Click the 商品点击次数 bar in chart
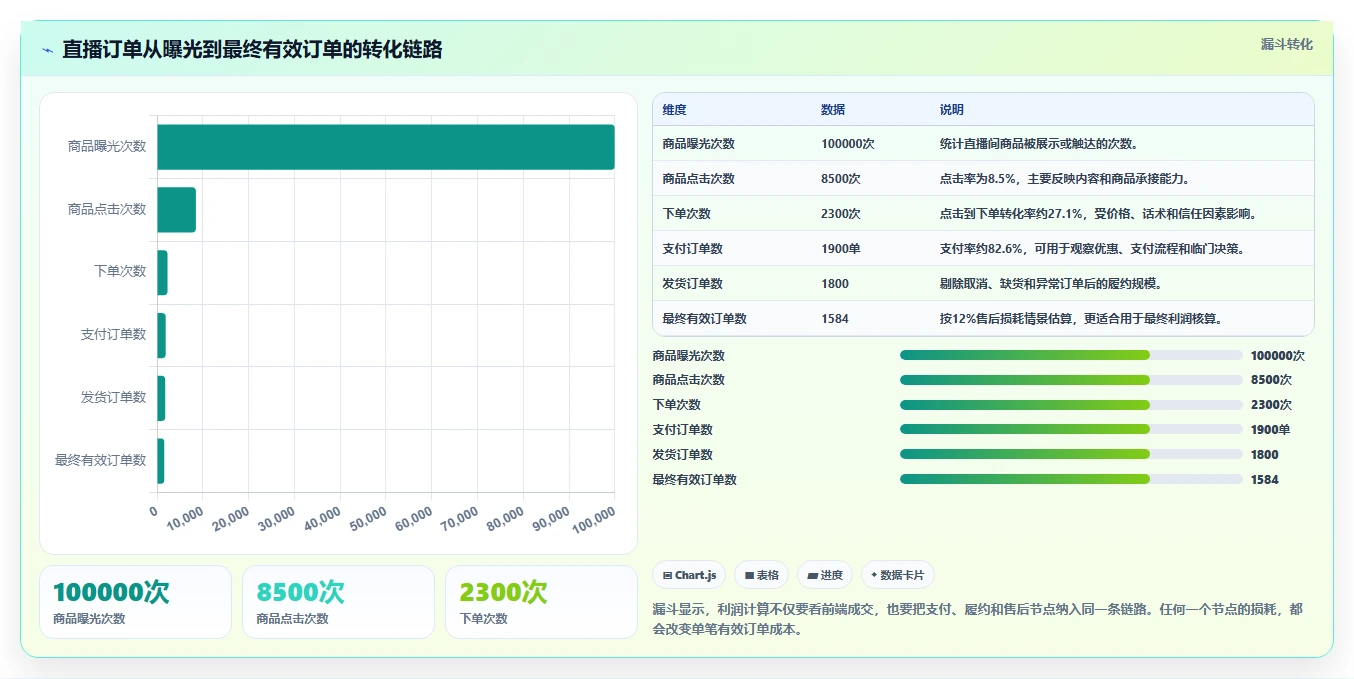This screenshot has height=679, width=1354. point(176,210)
